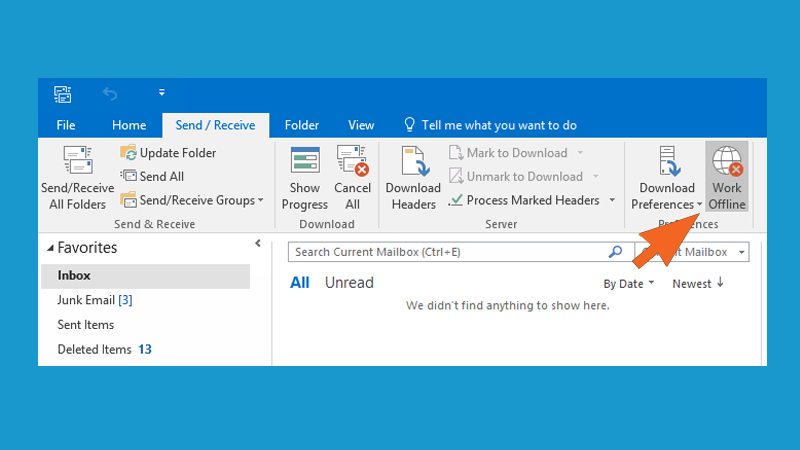Show All messages filter
This screenshot has height=450, width=800.
[299, 283]
